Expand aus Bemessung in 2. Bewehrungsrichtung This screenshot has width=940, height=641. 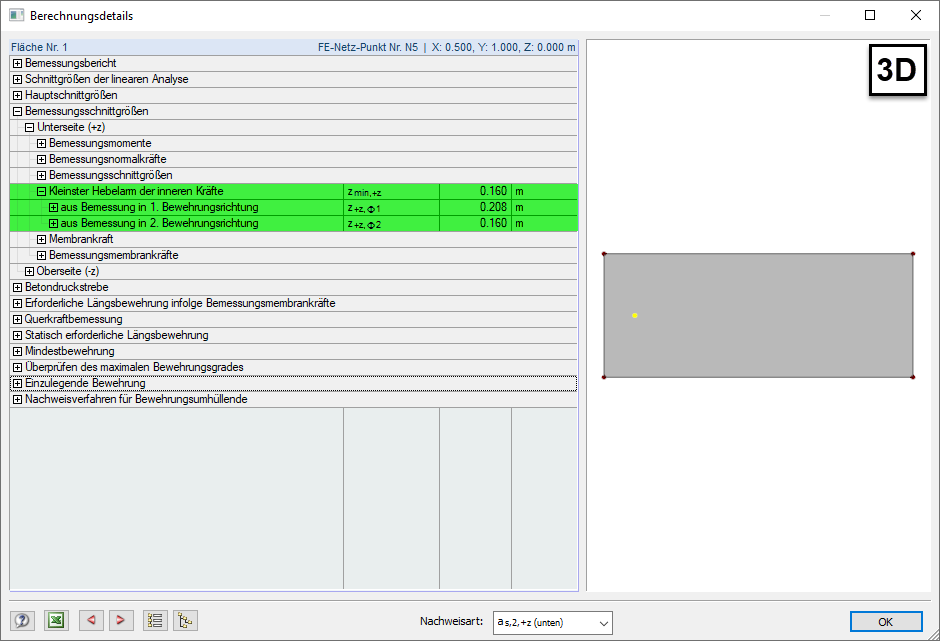53,224
